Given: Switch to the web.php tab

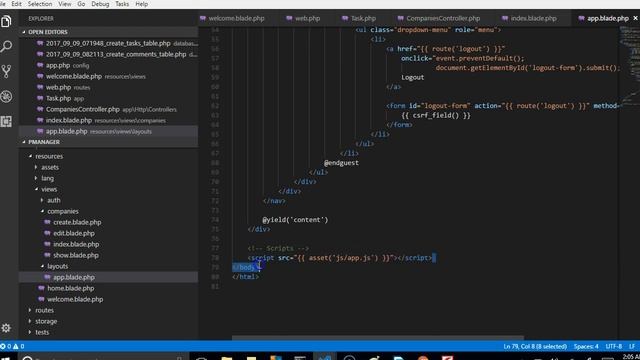Looking at the screenshot, I should (x=303, y=18).
